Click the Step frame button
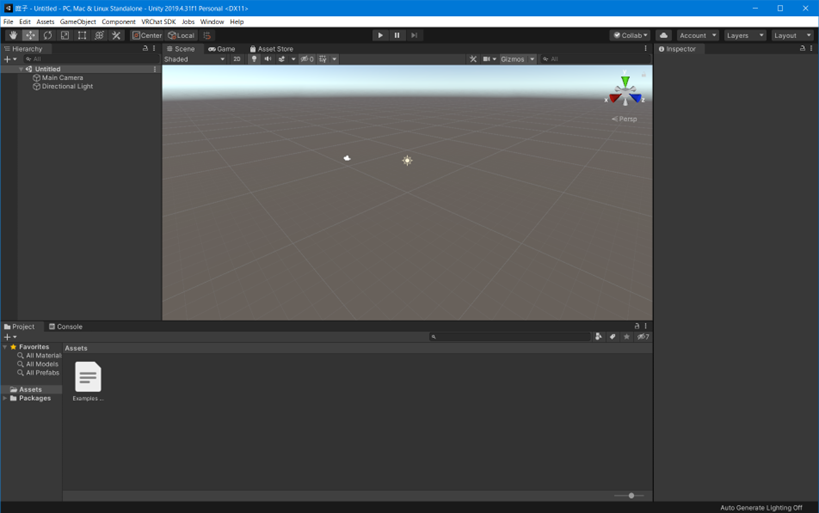Screen dimensions: 819x513 click(x=414, y=35)
